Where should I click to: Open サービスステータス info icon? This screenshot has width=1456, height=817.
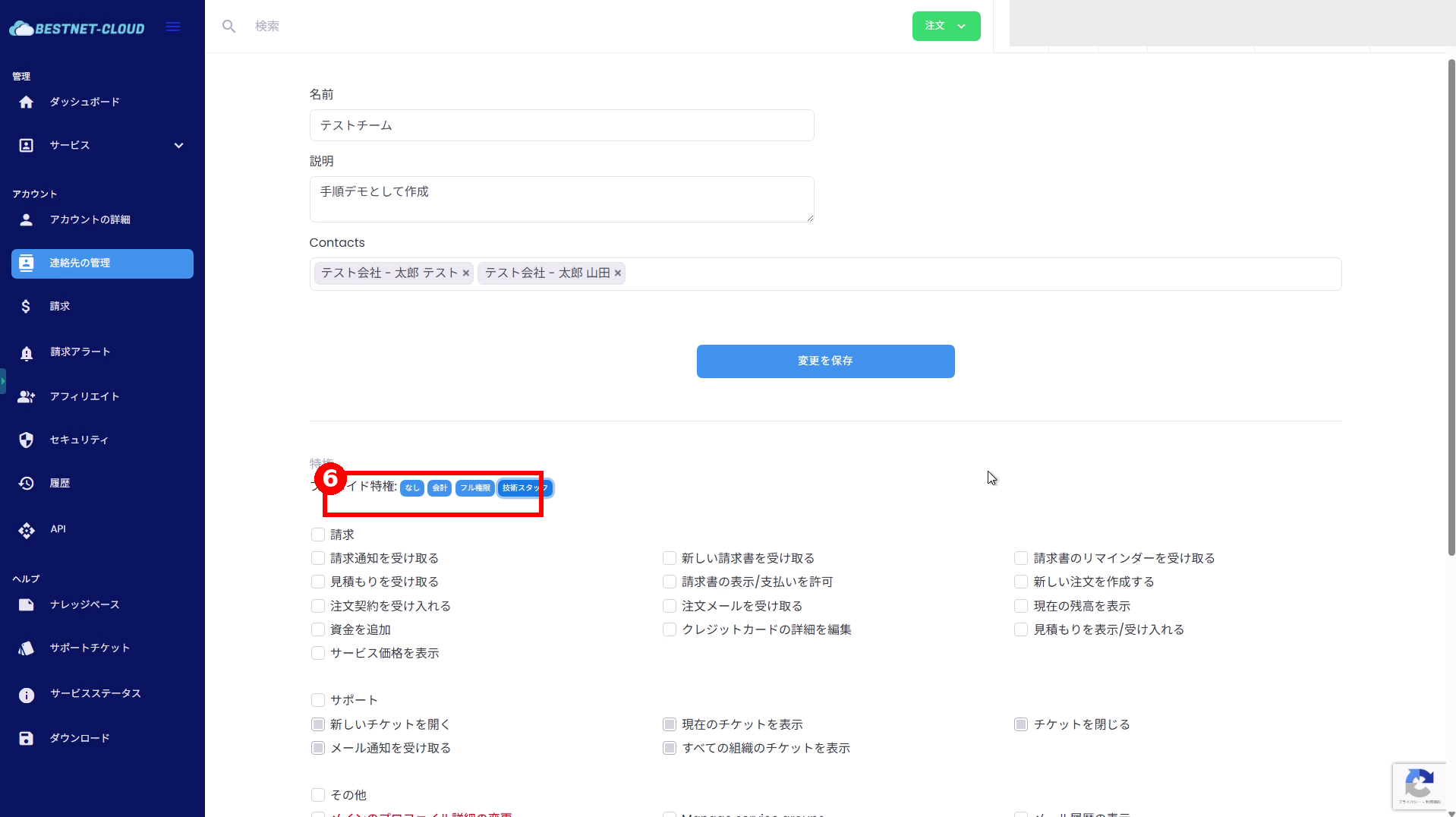click(27, 695)
